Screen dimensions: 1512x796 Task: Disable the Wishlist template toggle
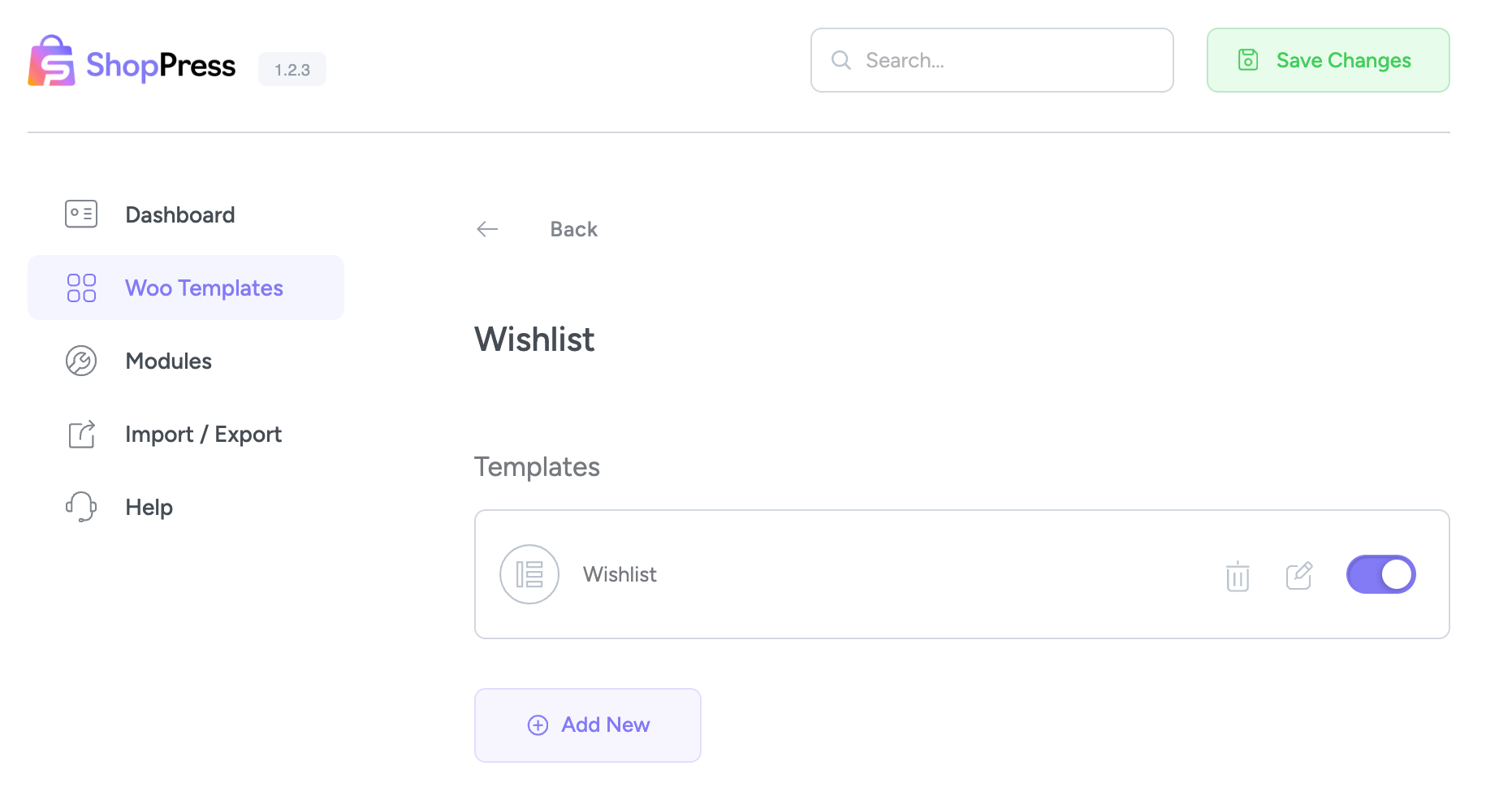click(x=1380, y=574)
